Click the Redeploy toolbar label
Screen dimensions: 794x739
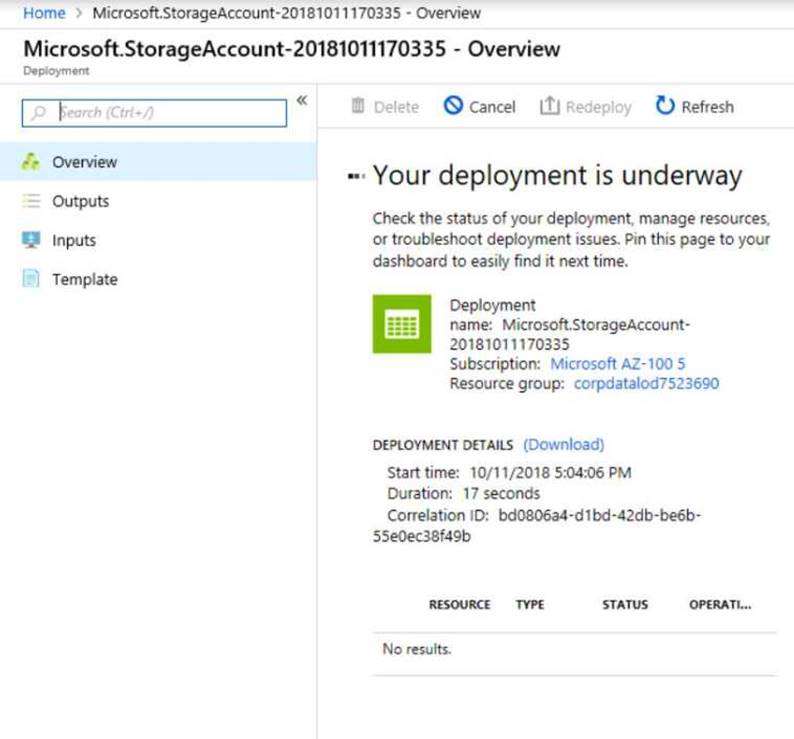point(599,107)
